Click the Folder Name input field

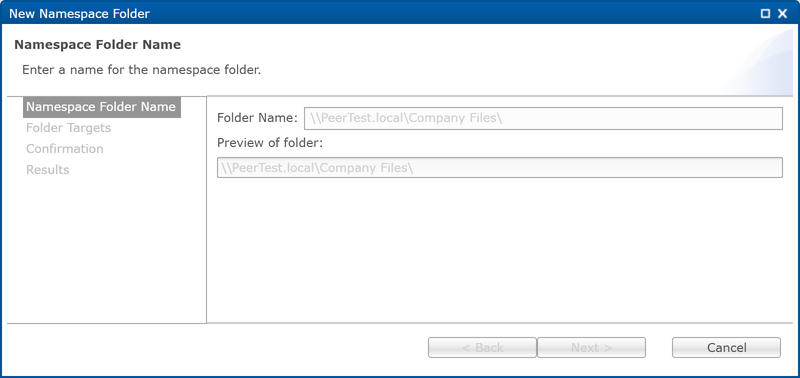point(543,118)
